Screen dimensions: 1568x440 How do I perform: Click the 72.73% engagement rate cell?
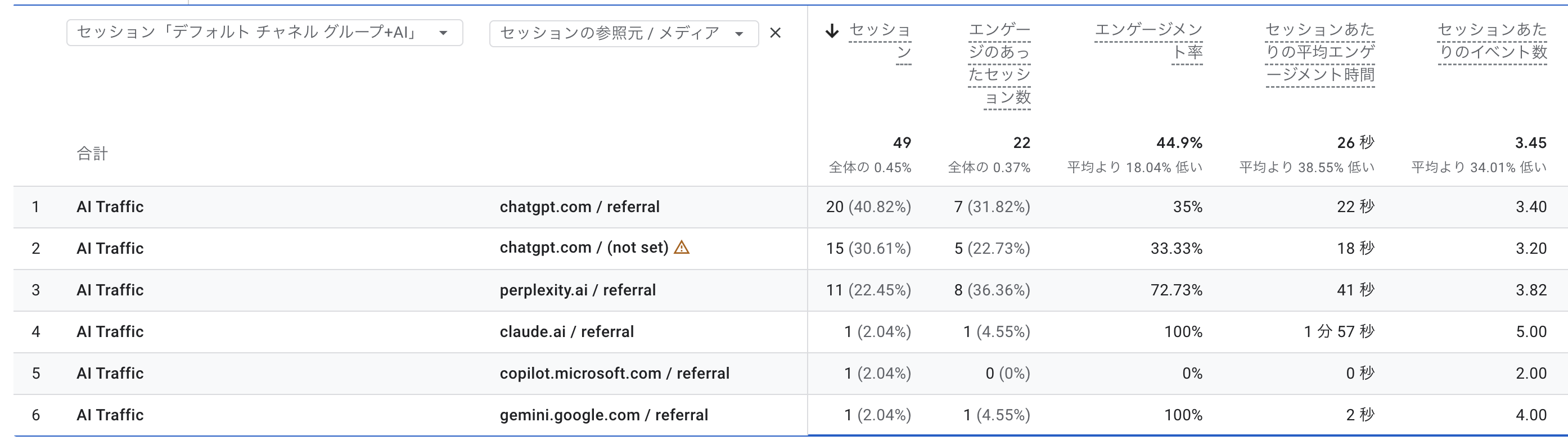tap(1176, 290)
